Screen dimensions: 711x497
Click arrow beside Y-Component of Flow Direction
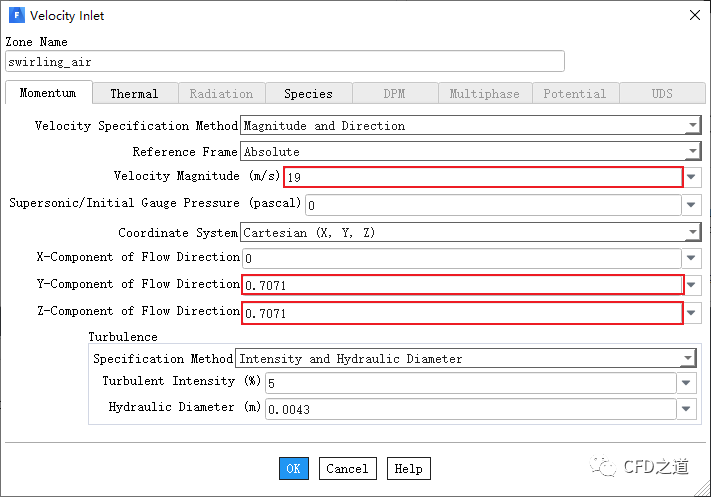tap(692, 285)
